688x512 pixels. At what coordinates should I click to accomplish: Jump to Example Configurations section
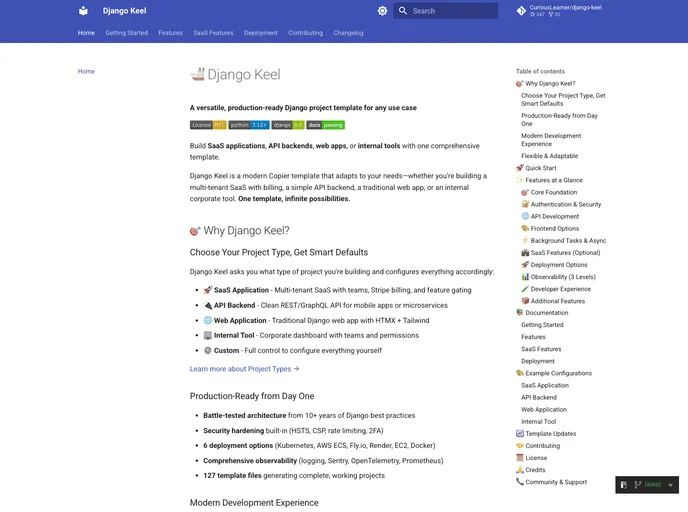point(554,373)
